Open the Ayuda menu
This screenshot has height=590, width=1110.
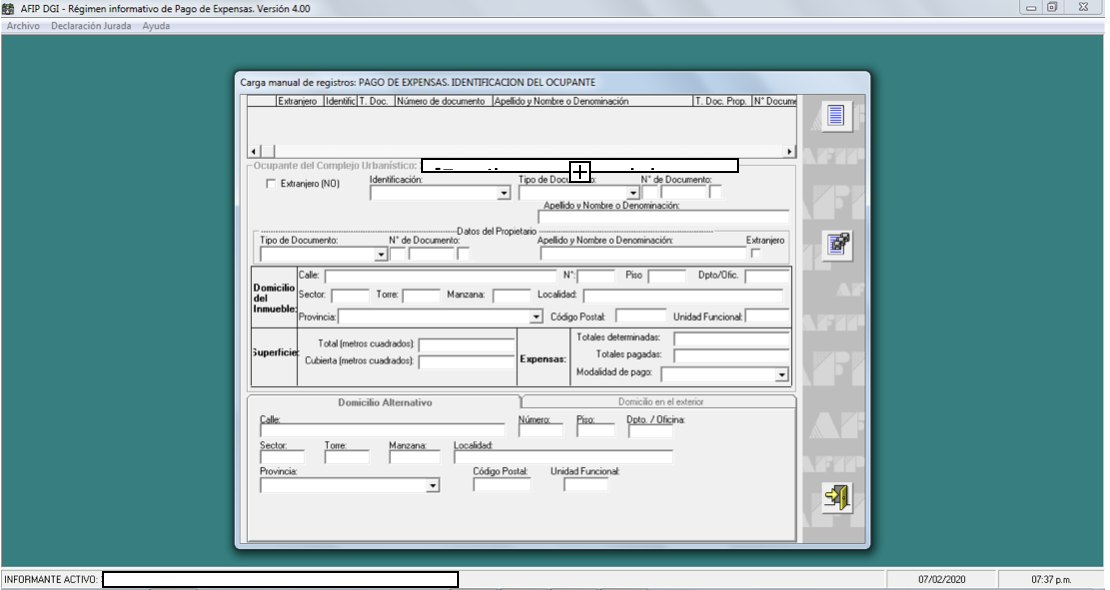pyautogui.click(x=156, y=26)
